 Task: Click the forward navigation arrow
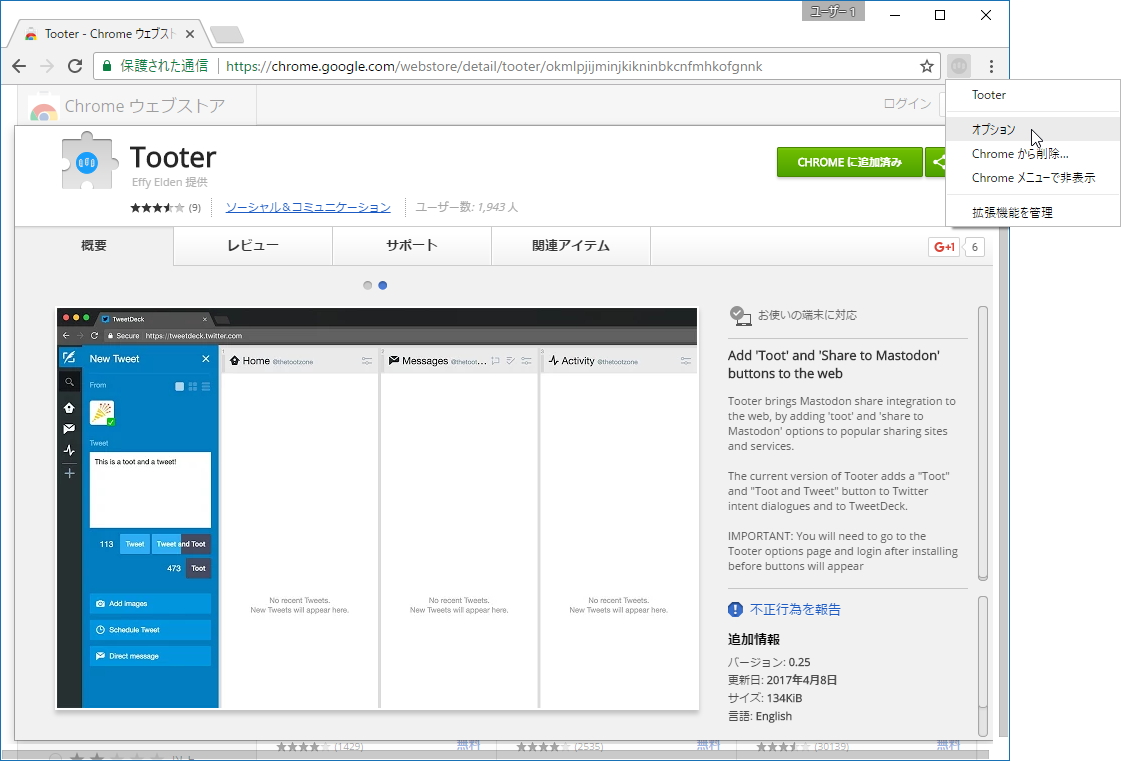pos(47,66)
